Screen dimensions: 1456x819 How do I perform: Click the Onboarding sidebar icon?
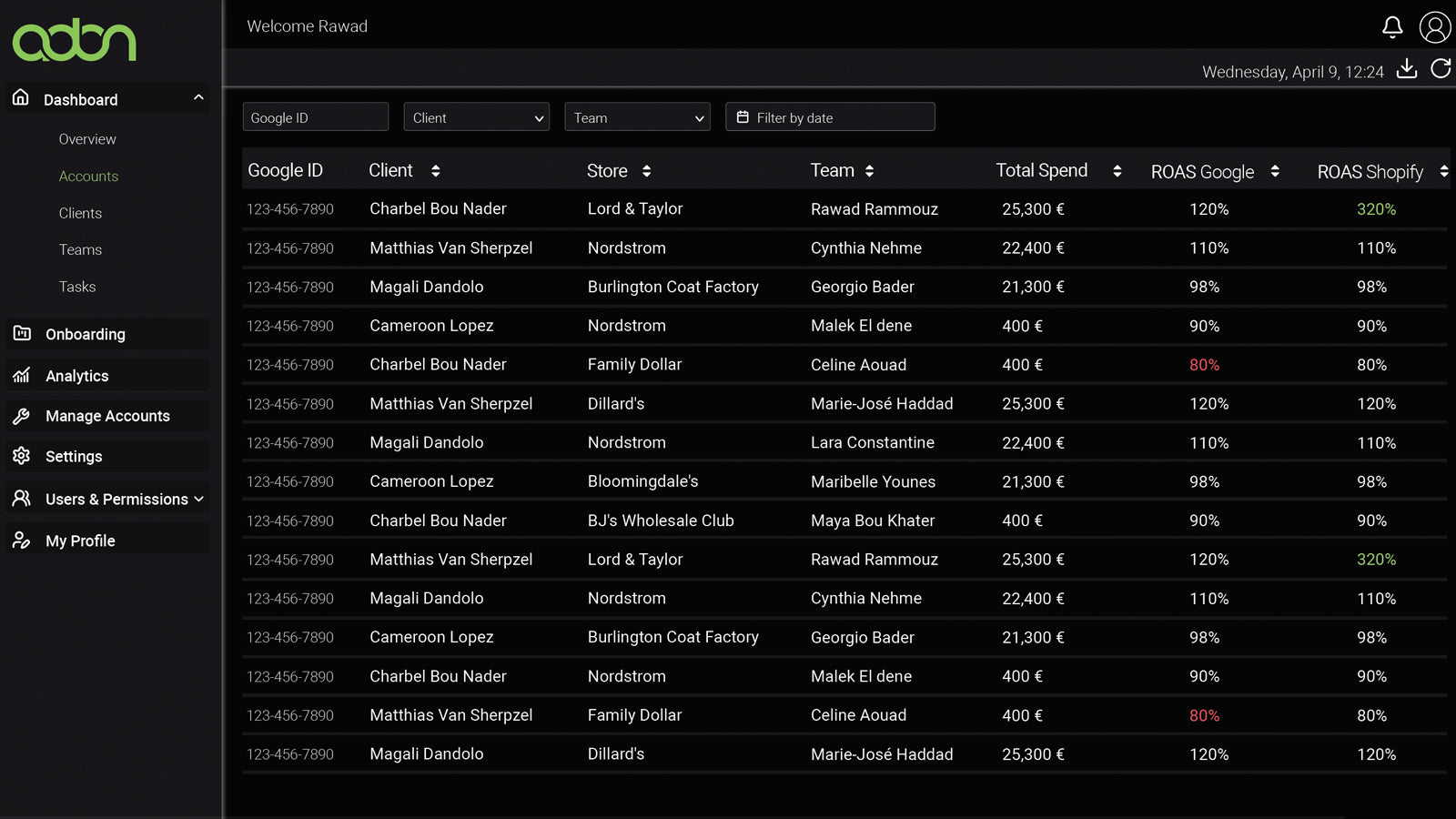pos(22,333)
